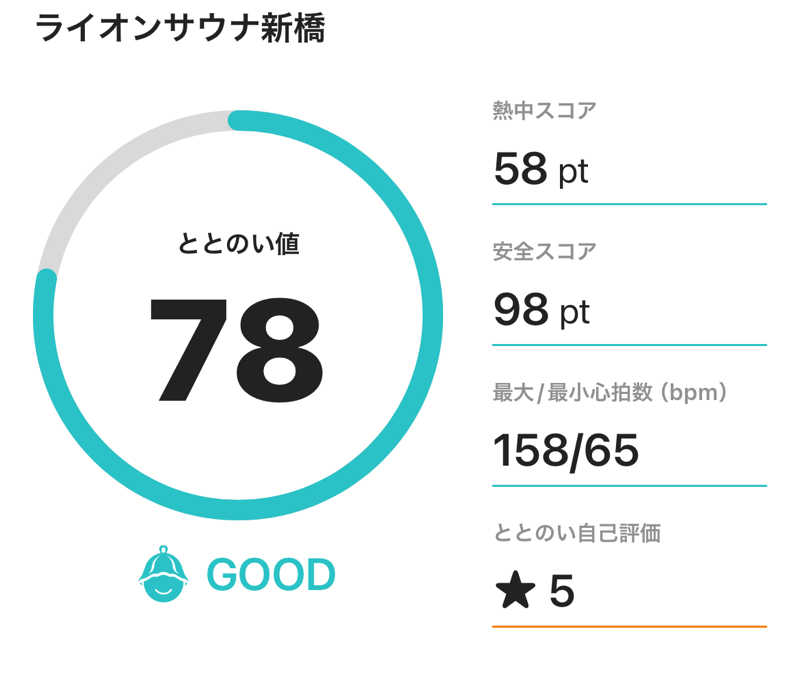Tap the GOOD status text
Viewport: 800px width, 675px height.
270,575
